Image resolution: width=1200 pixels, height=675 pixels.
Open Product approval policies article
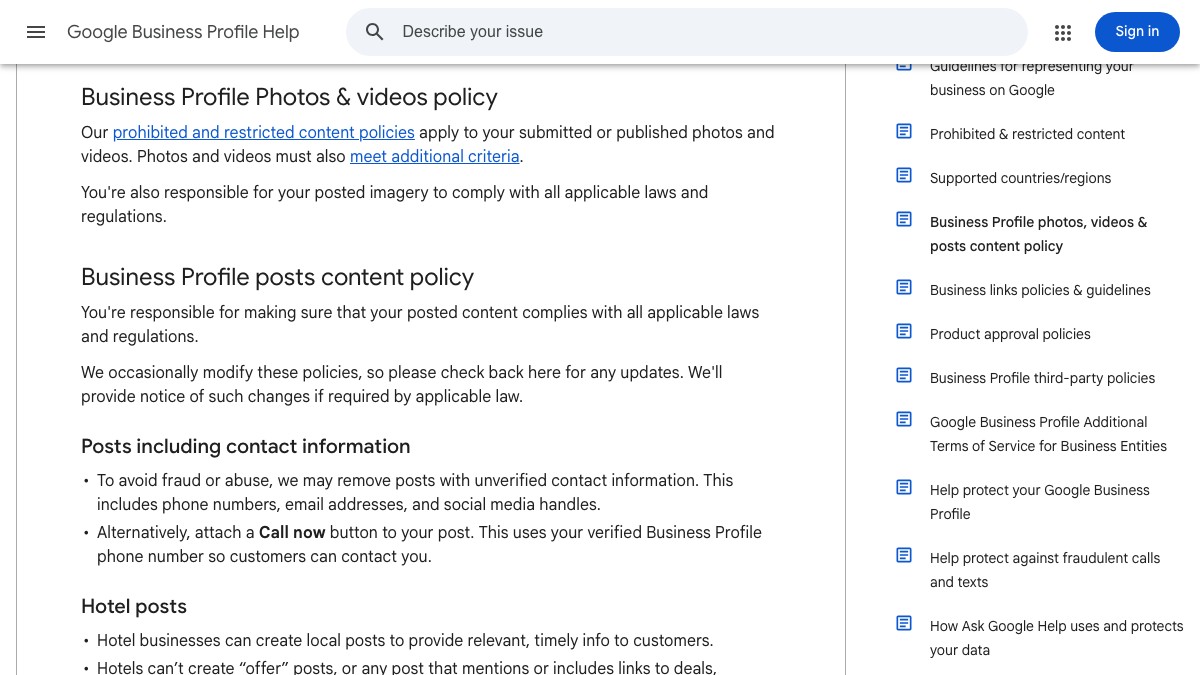tap(1010, 334)
